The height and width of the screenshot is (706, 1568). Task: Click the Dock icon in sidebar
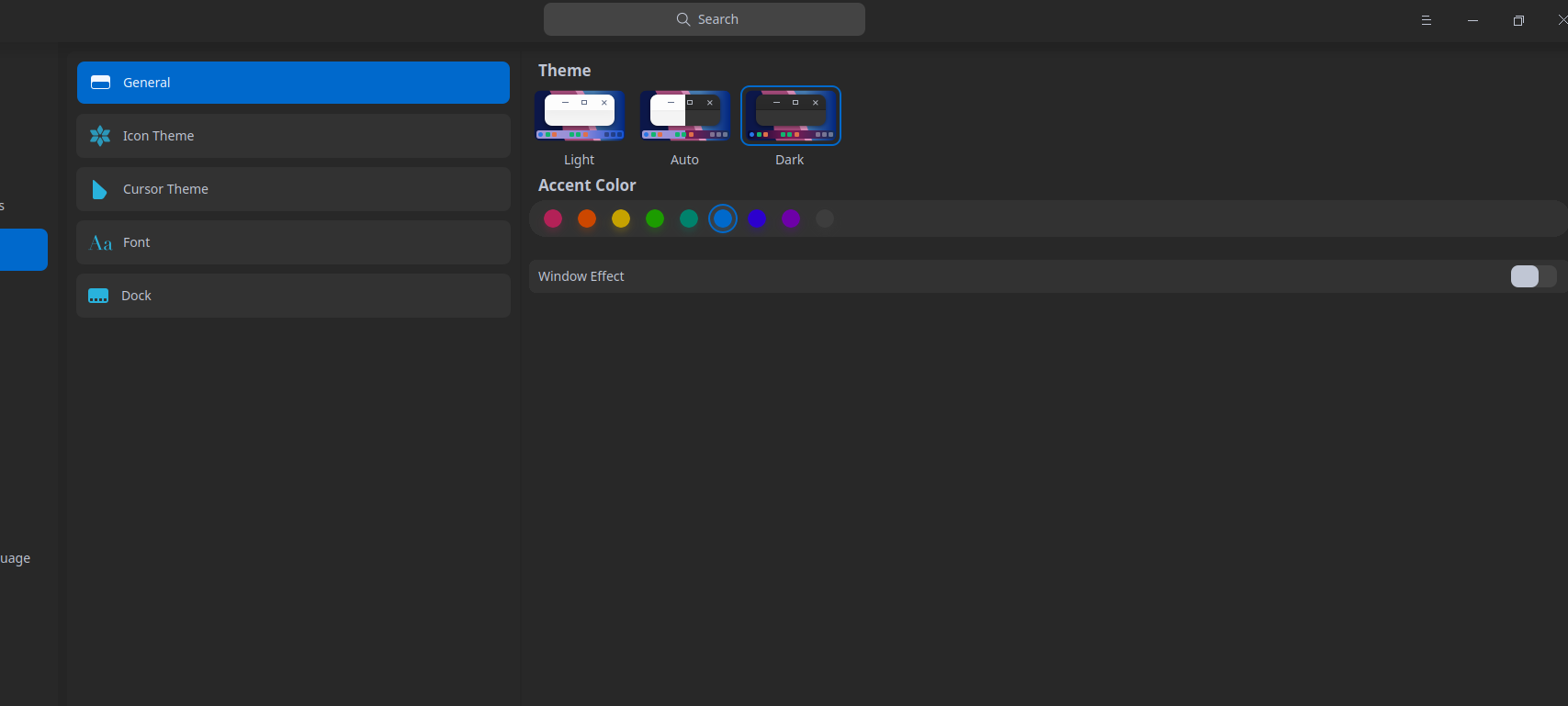click(98, 296)
